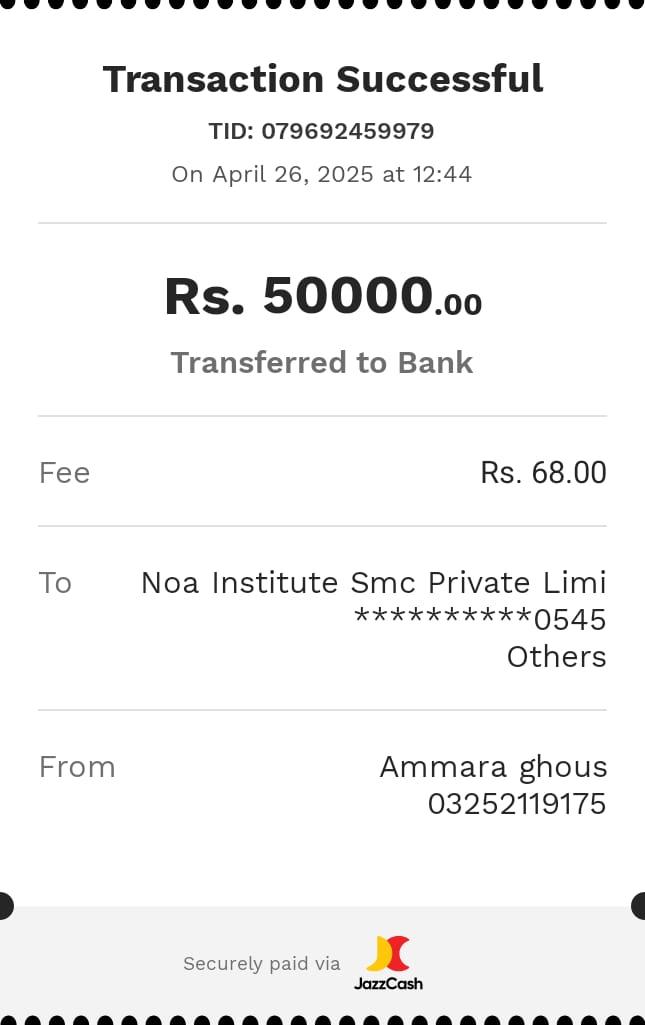Click the Others bank text
645x1025 pixels.
click(556, 656)
